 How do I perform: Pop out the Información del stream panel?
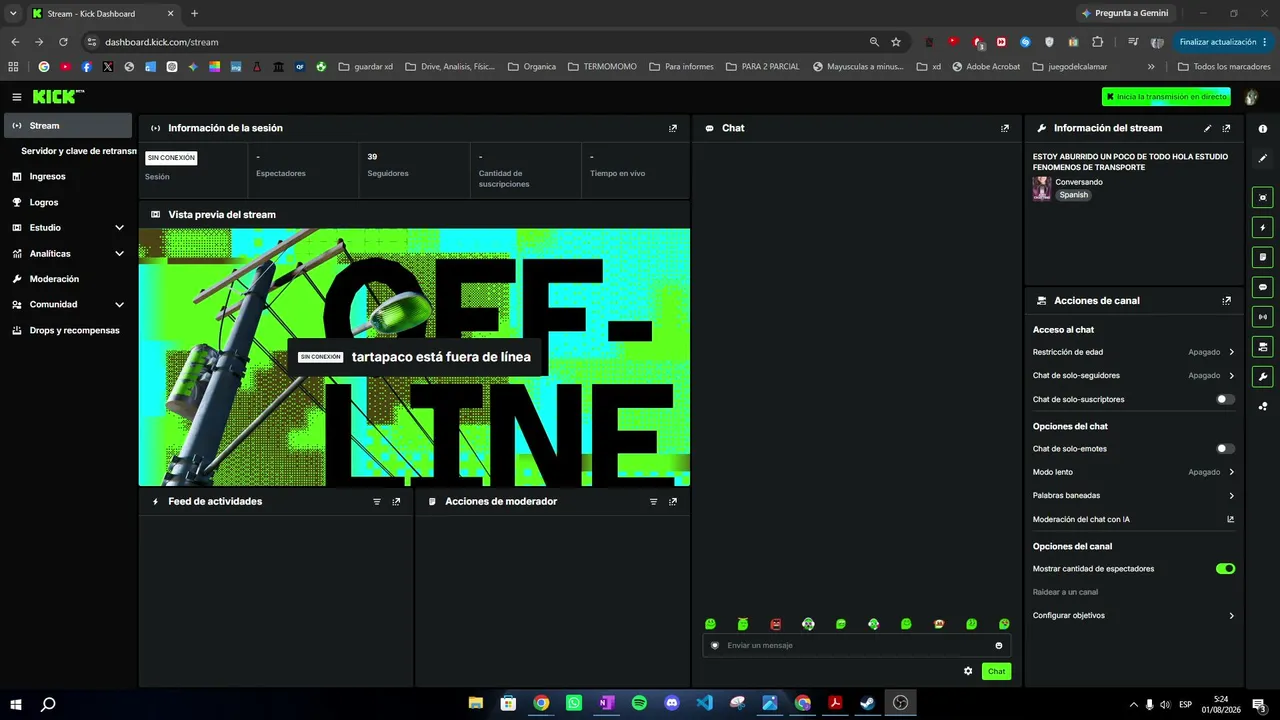pos(1226,128)
